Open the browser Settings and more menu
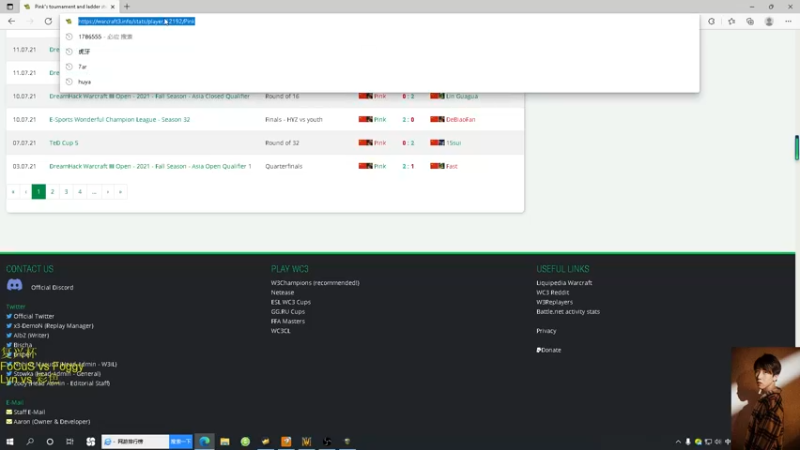Screen dimensions: 800x450 (788, 21)
